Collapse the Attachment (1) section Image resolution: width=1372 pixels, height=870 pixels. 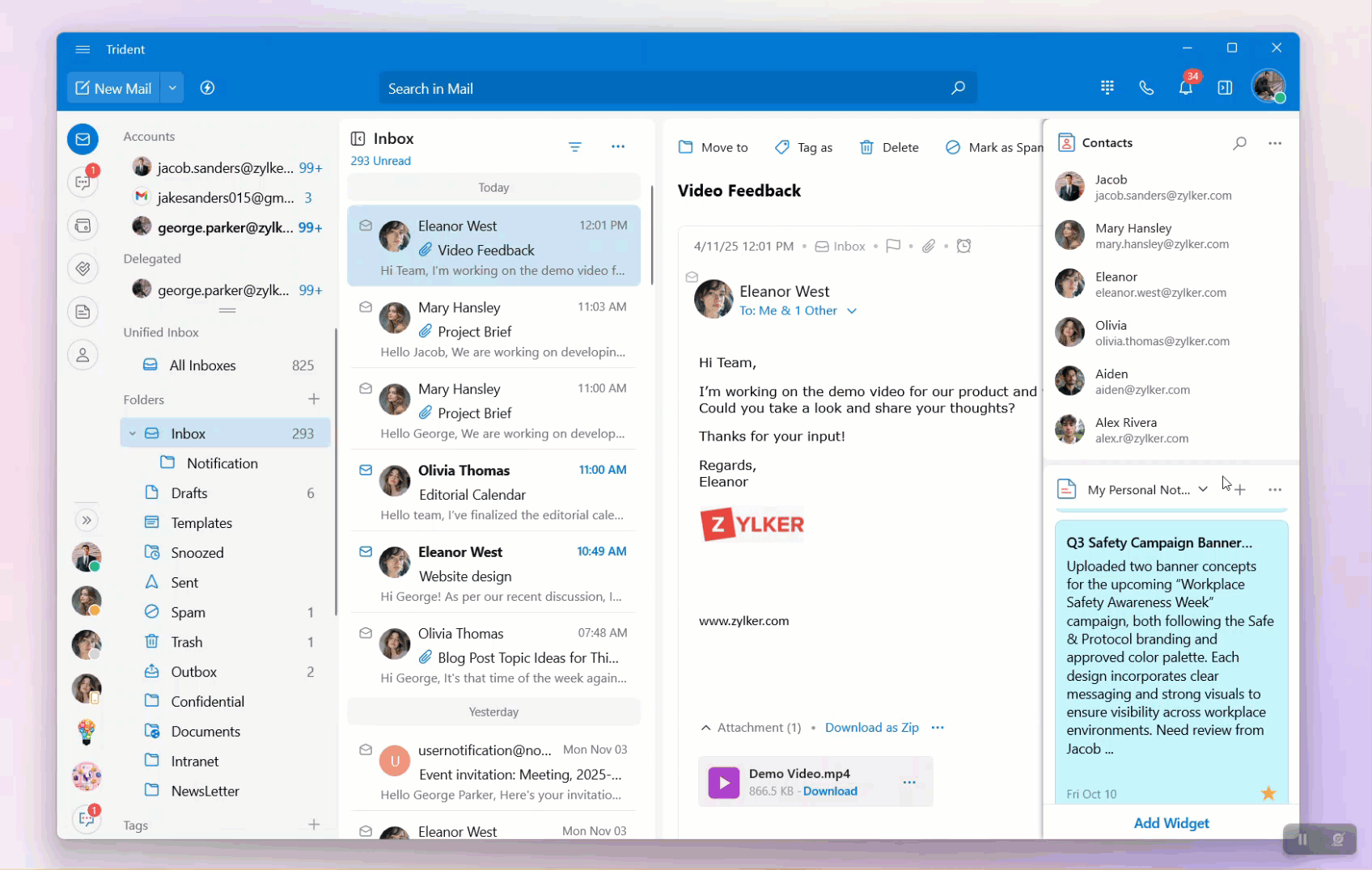pyautogui.click(x=705, y=728)
